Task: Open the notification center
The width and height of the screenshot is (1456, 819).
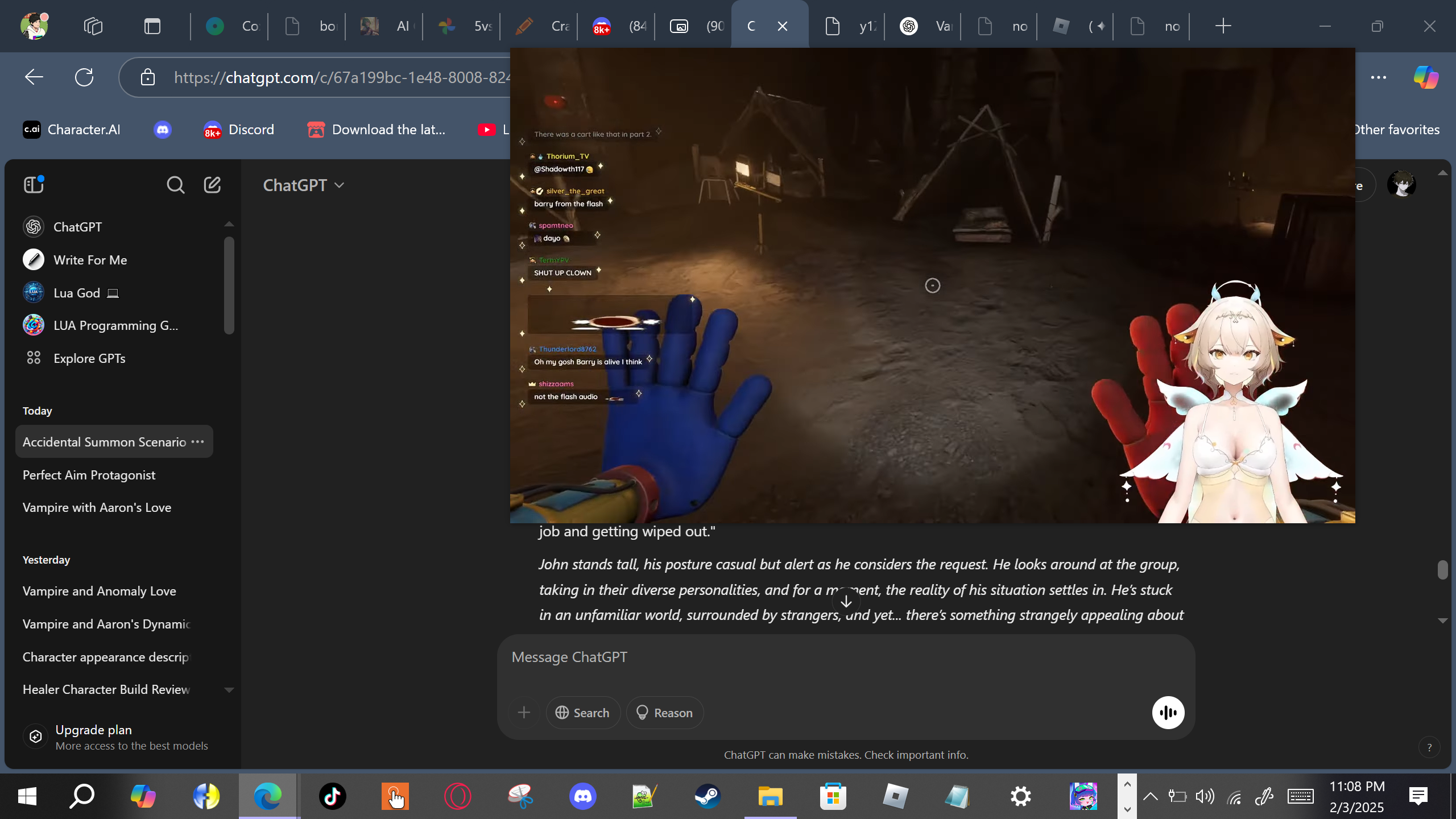Action: [x=1418, y=796]
